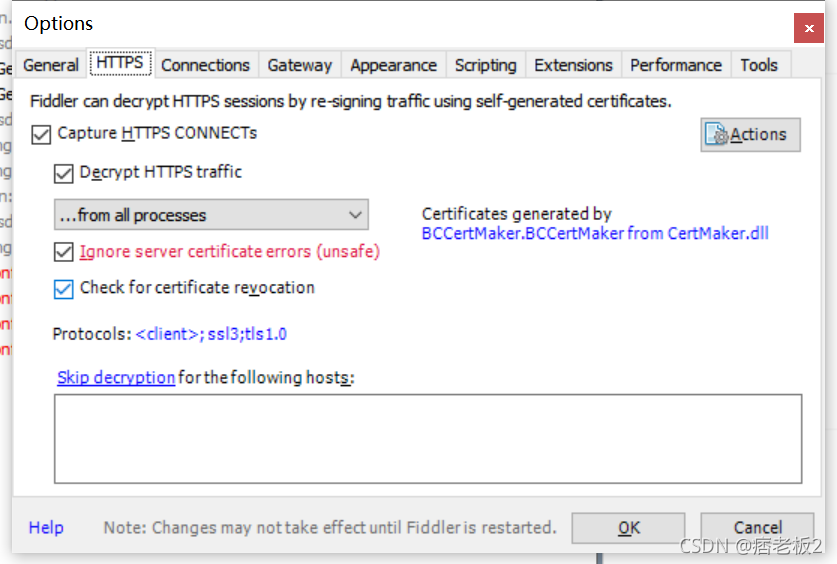
Task: Switch to the Performance tab
Action: [676, 65]
